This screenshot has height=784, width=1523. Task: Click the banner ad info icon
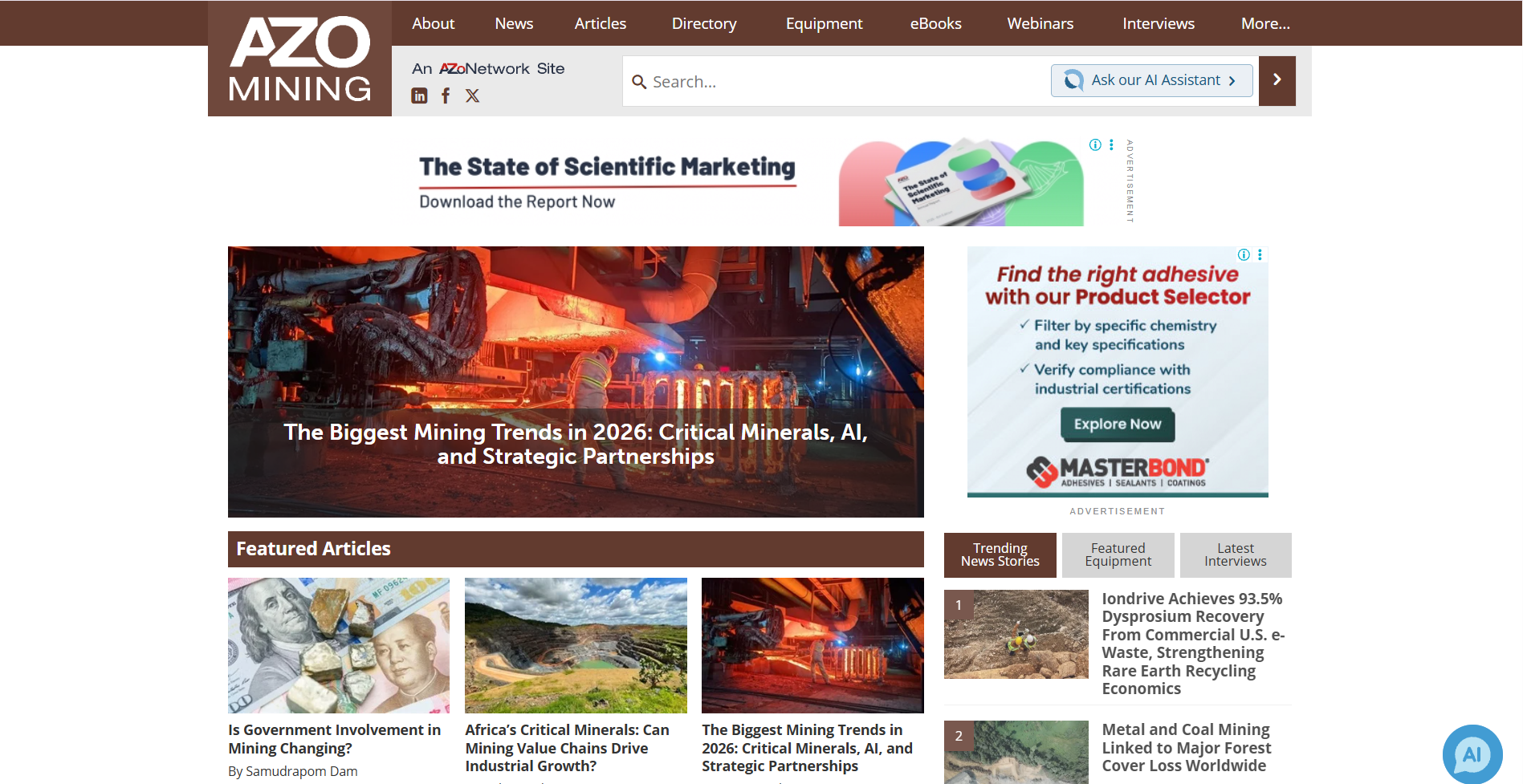coord(1095,145)
